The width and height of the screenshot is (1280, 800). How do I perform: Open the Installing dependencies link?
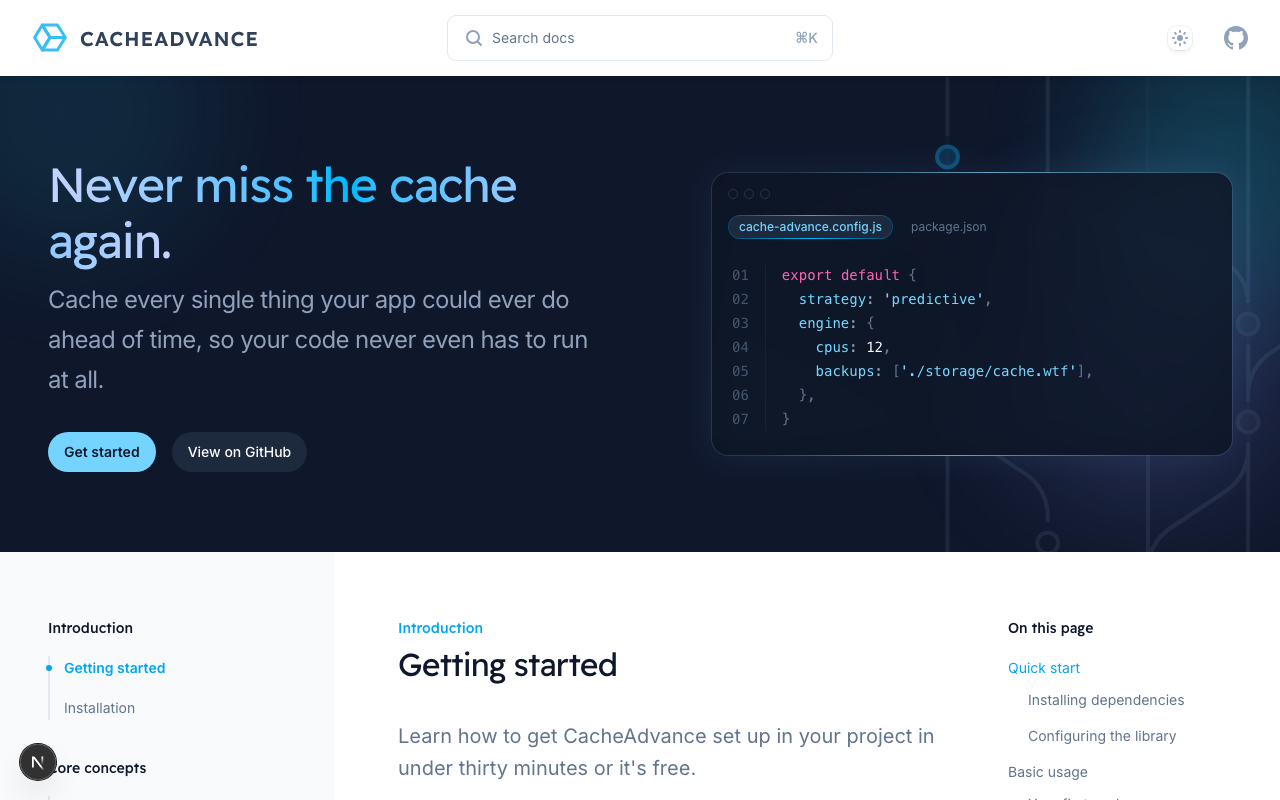pos(1106,700)
